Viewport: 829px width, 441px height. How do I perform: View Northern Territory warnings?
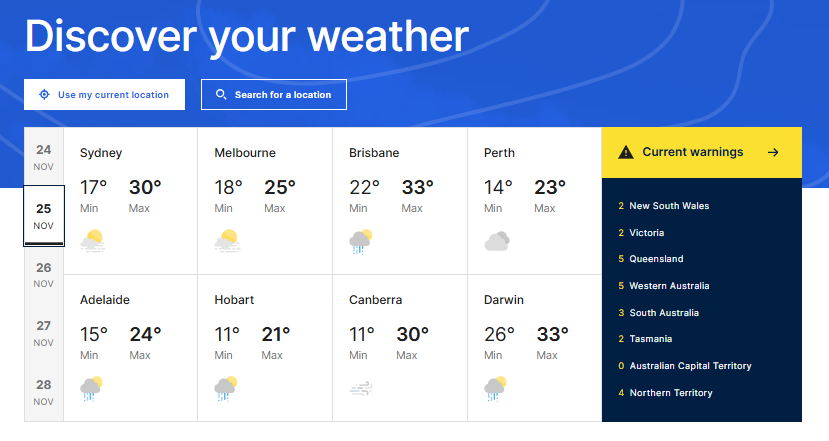point(670,393)
